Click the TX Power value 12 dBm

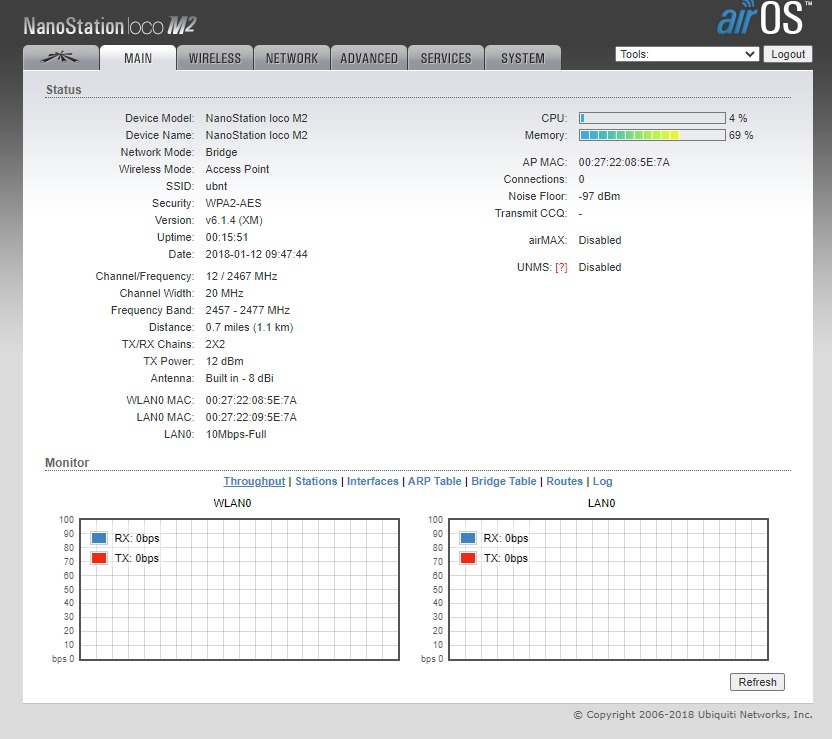point(224,361)
